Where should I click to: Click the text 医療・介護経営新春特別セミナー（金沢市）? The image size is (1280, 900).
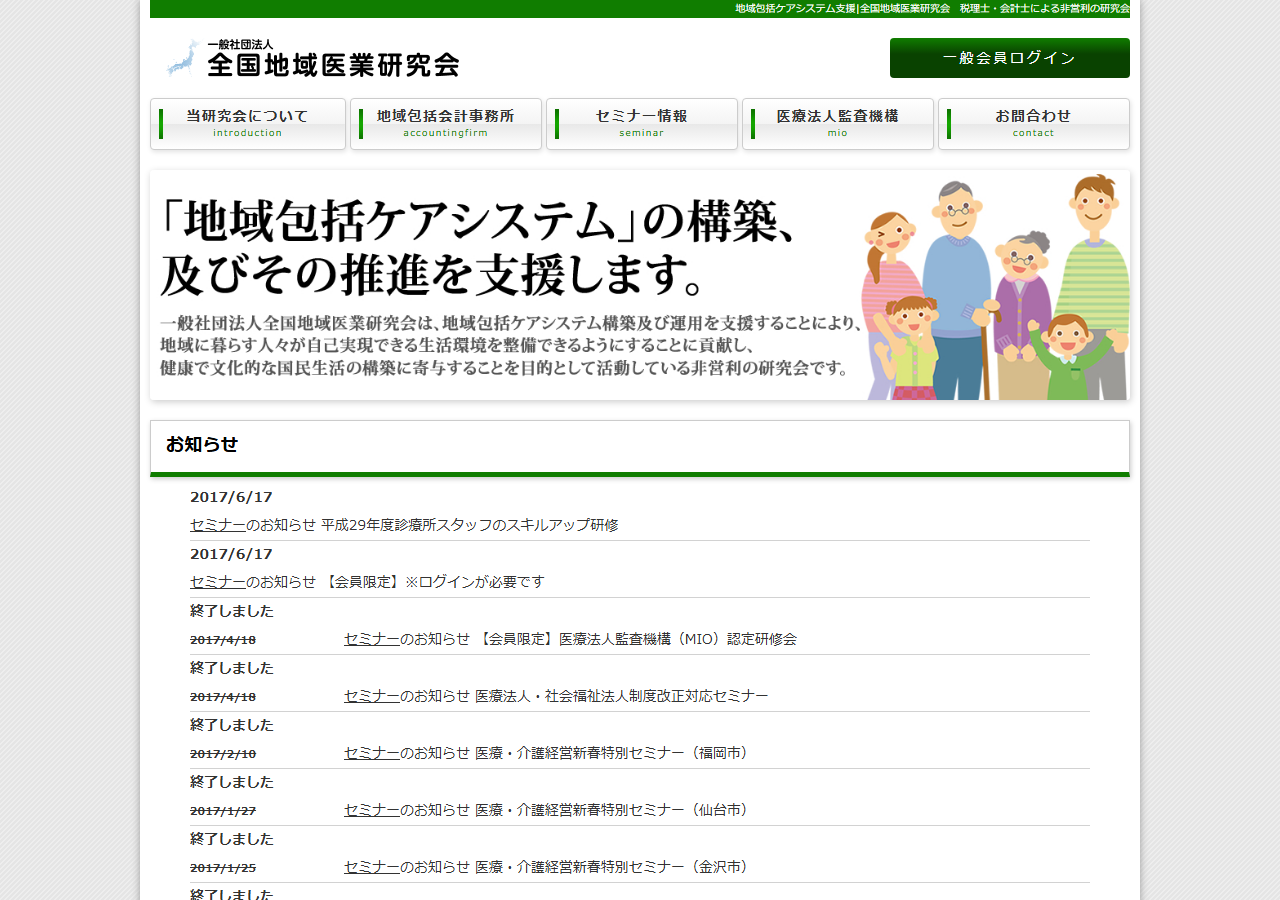coord(612,867)
